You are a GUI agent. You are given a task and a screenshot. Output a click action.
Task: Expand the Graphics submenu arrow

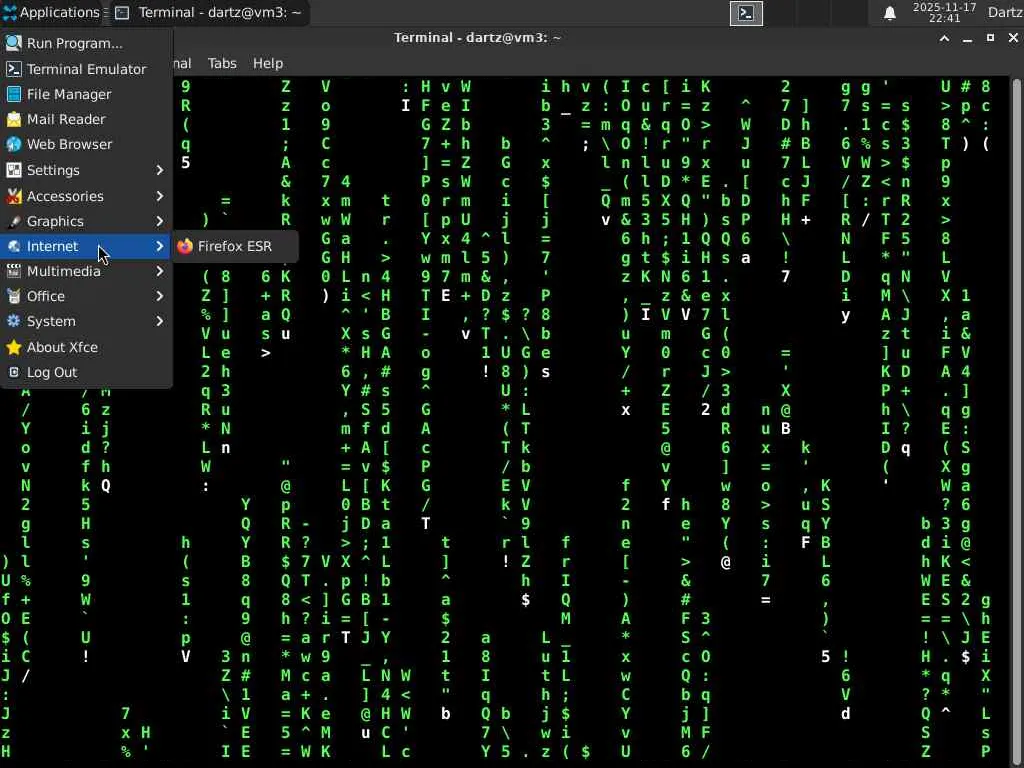coord(160,221)
